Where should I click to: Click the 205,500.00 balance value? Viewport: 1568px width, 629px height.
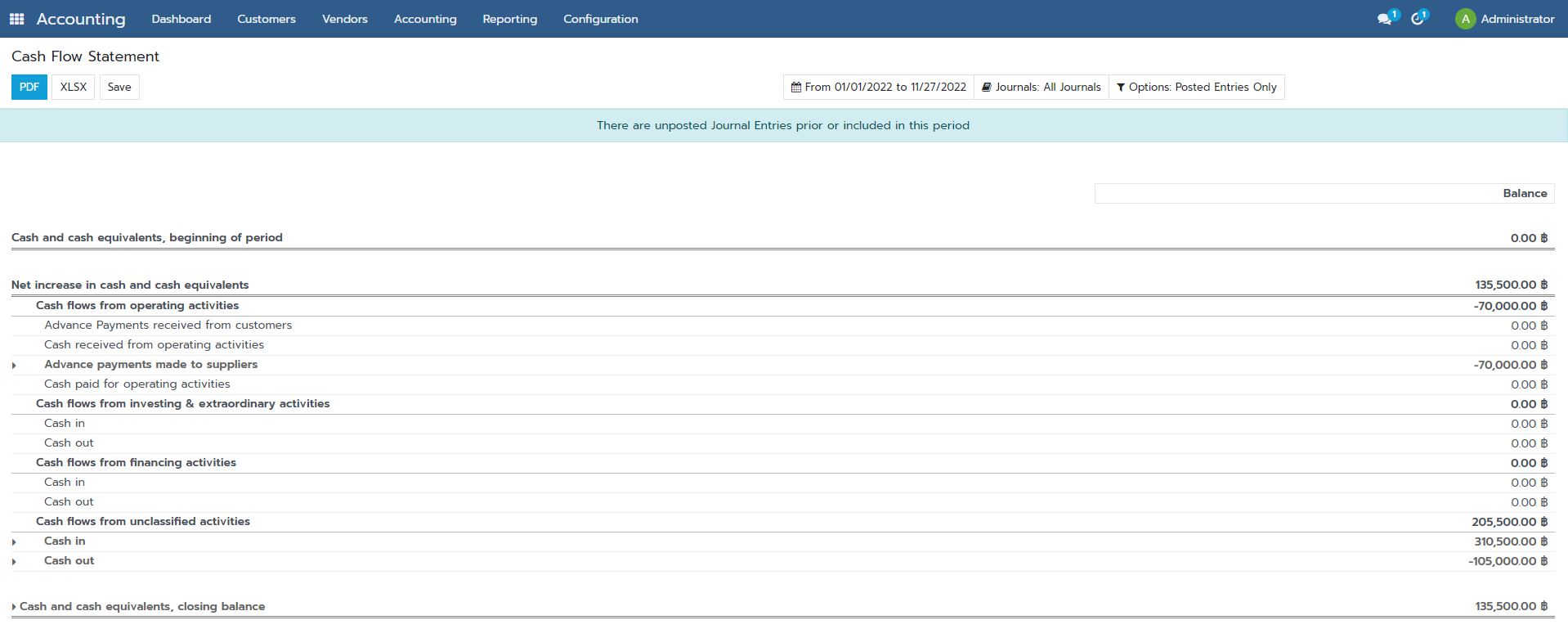(x=1509, y=522)
